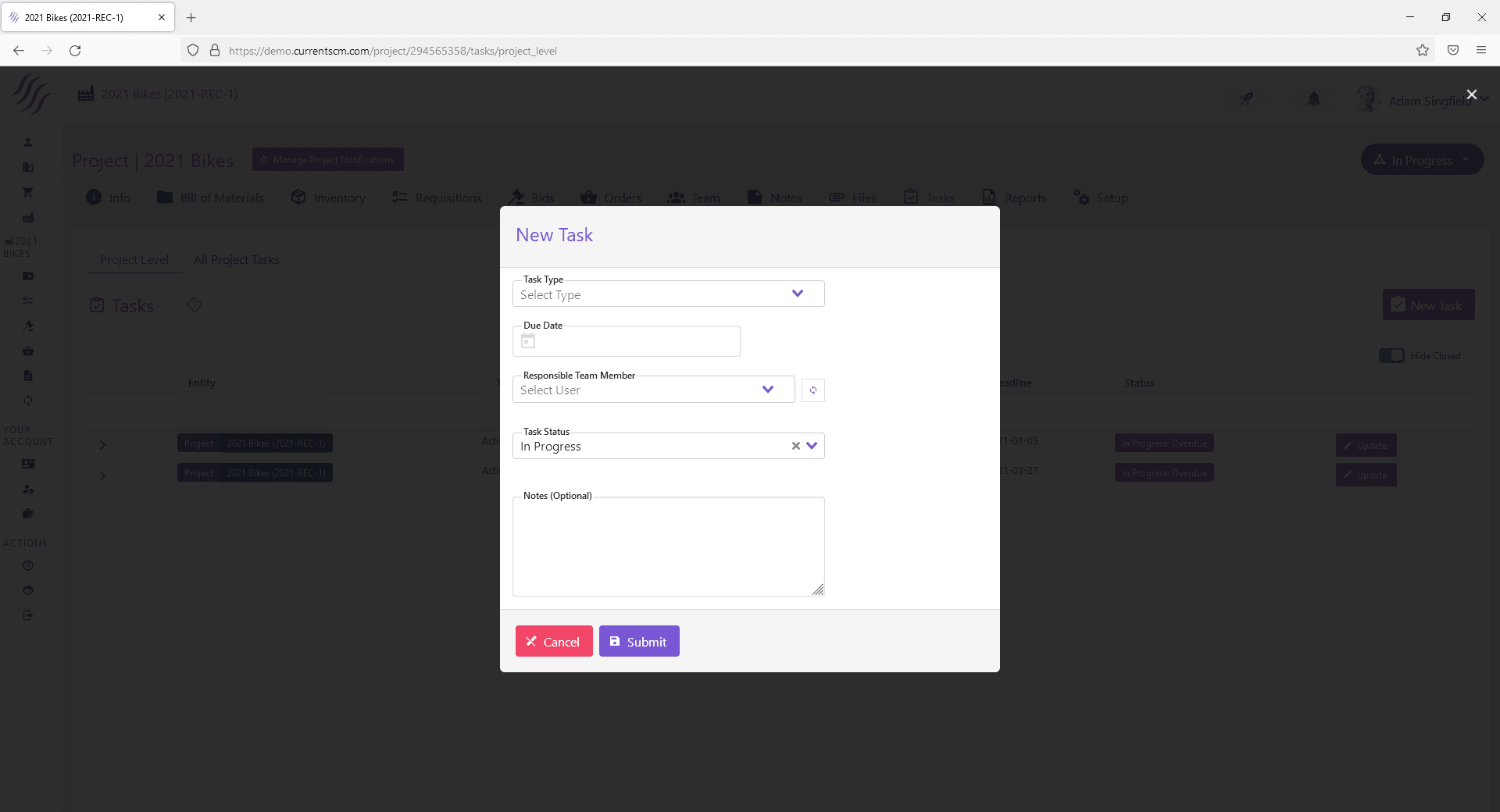Submit the new task form
The width and height of the screenshot is (1500, 812).
point(638,642)
